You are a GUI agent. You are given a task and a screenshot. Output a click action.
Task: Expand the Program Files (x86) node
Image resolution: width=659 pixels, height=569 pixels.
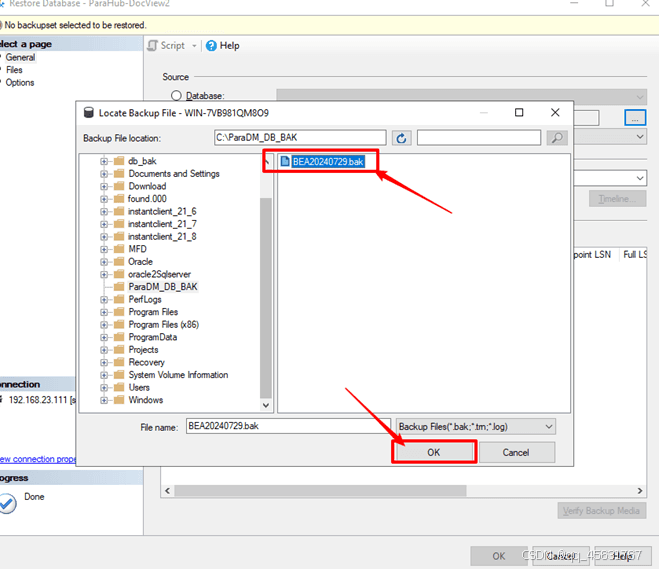click(x=104, y=325)
